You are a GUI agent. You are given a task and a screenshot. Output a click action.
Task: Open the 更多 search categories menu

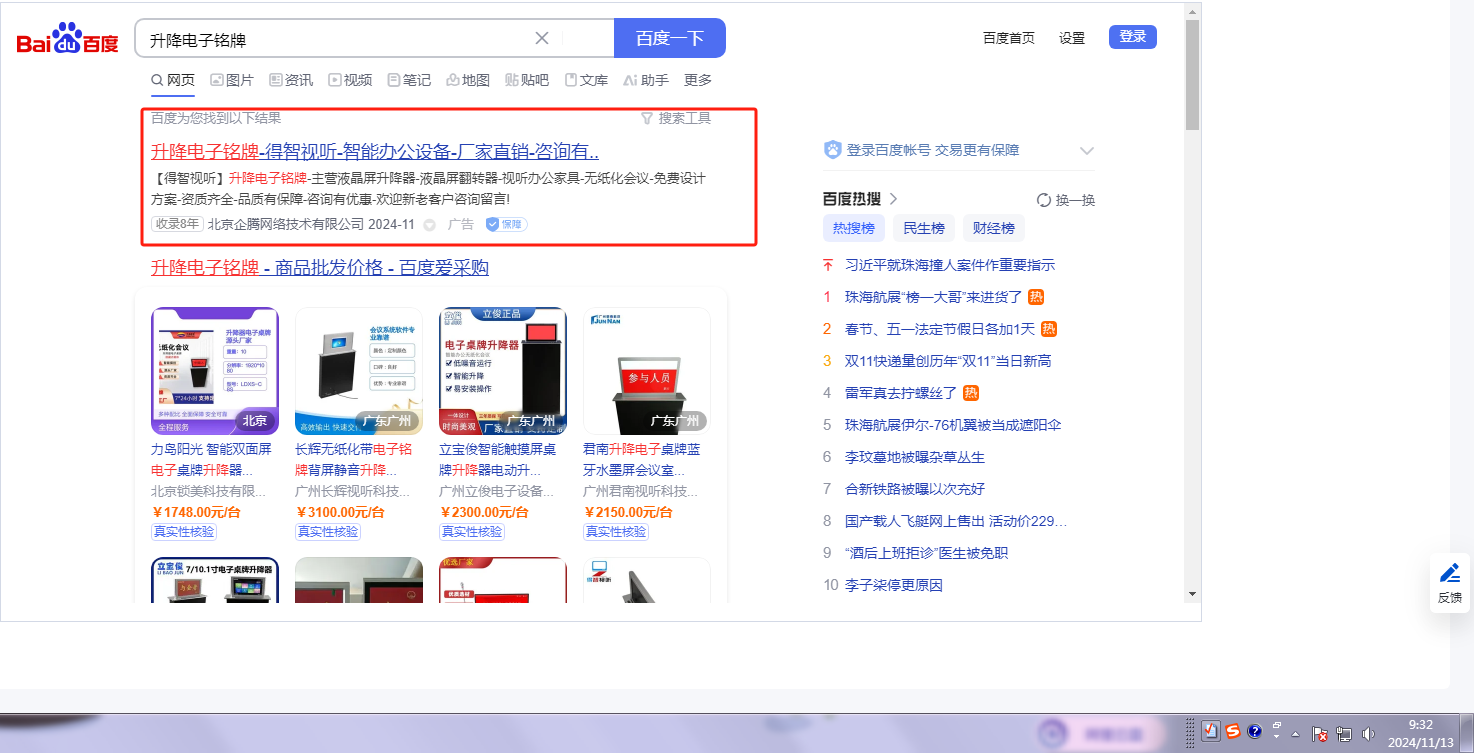point(698,80)
